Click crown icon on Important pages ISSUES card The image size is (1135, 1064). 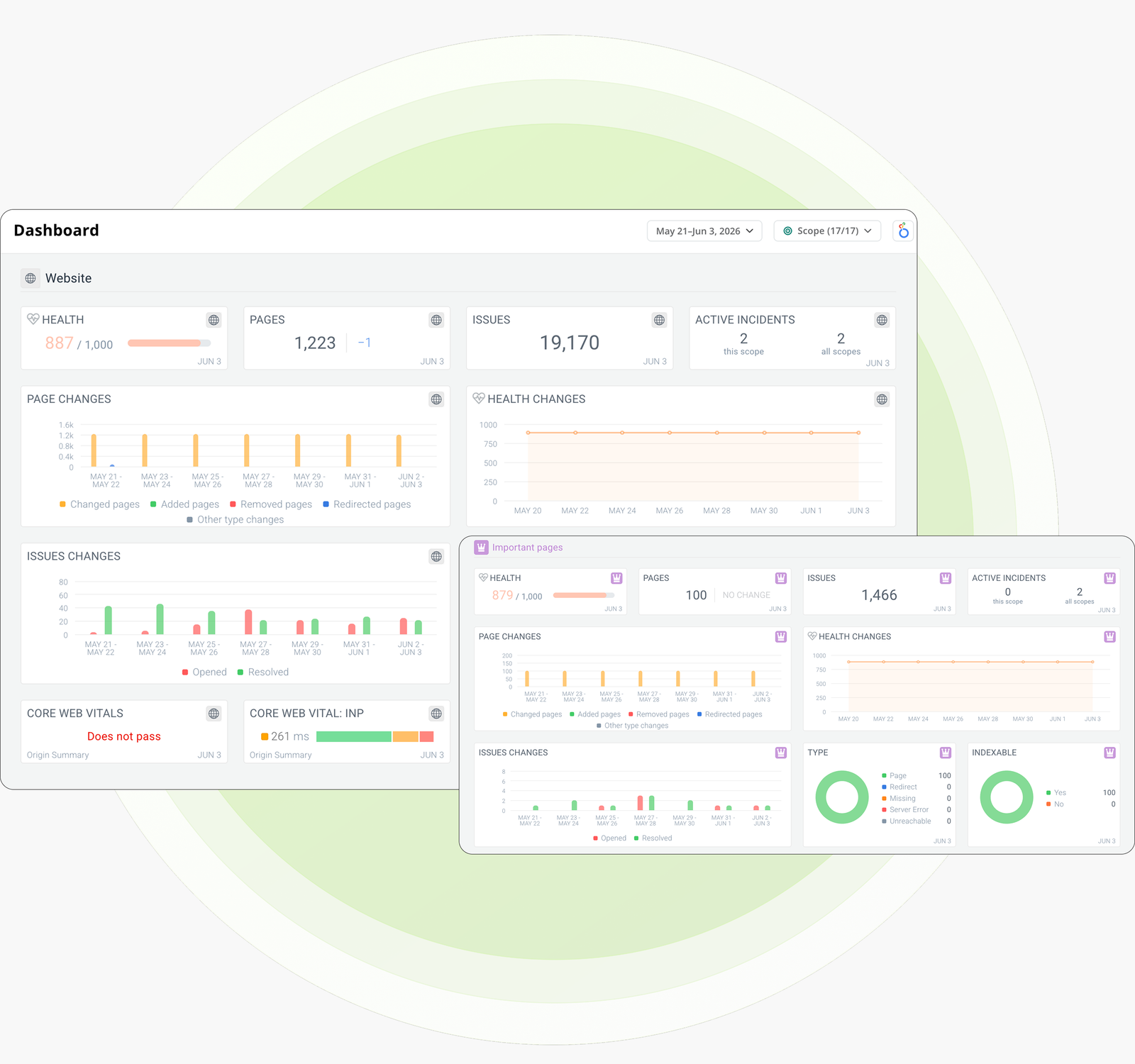(946, 578)
